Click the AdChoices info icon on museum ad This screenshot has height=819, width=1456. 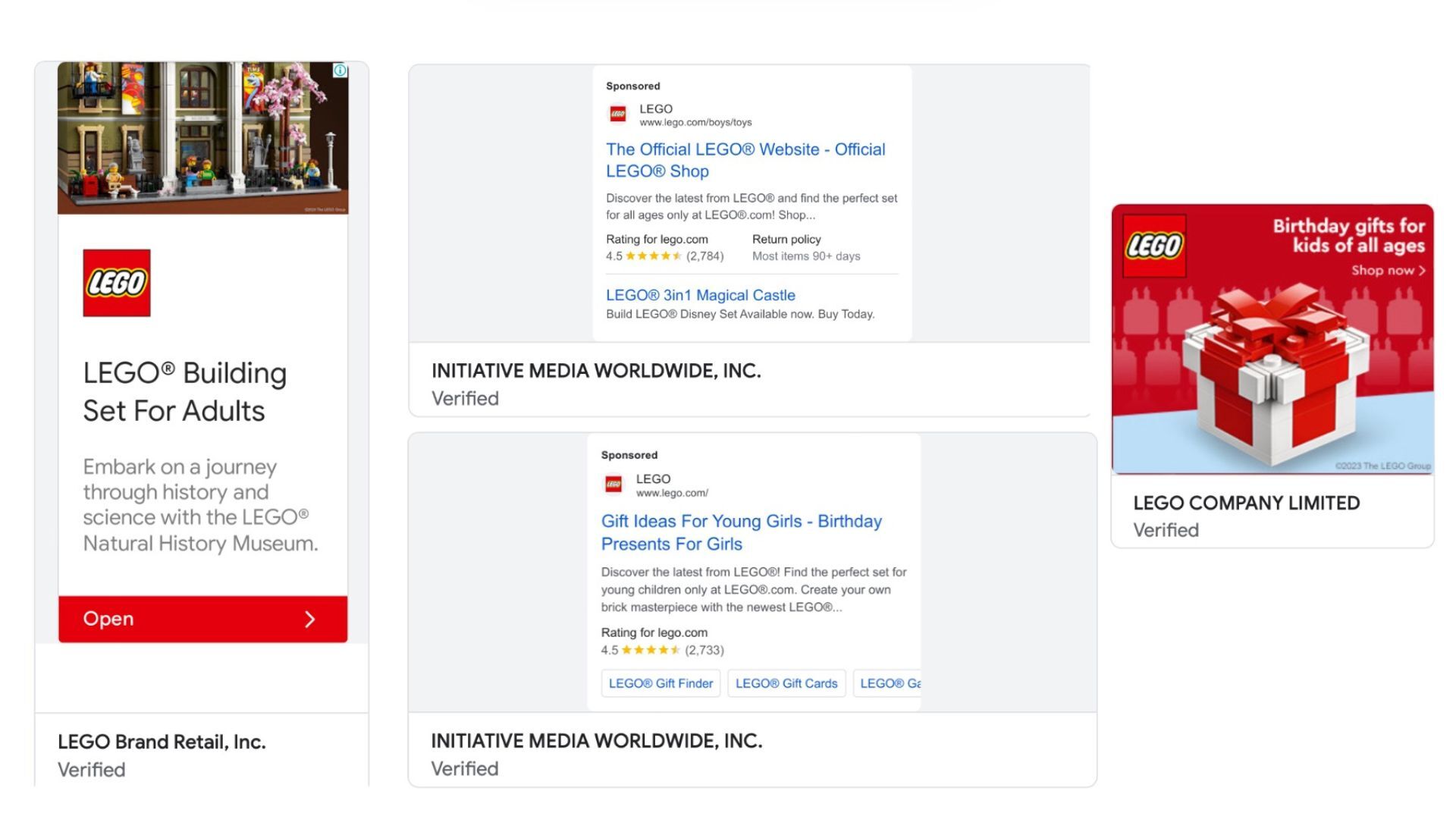340,71
